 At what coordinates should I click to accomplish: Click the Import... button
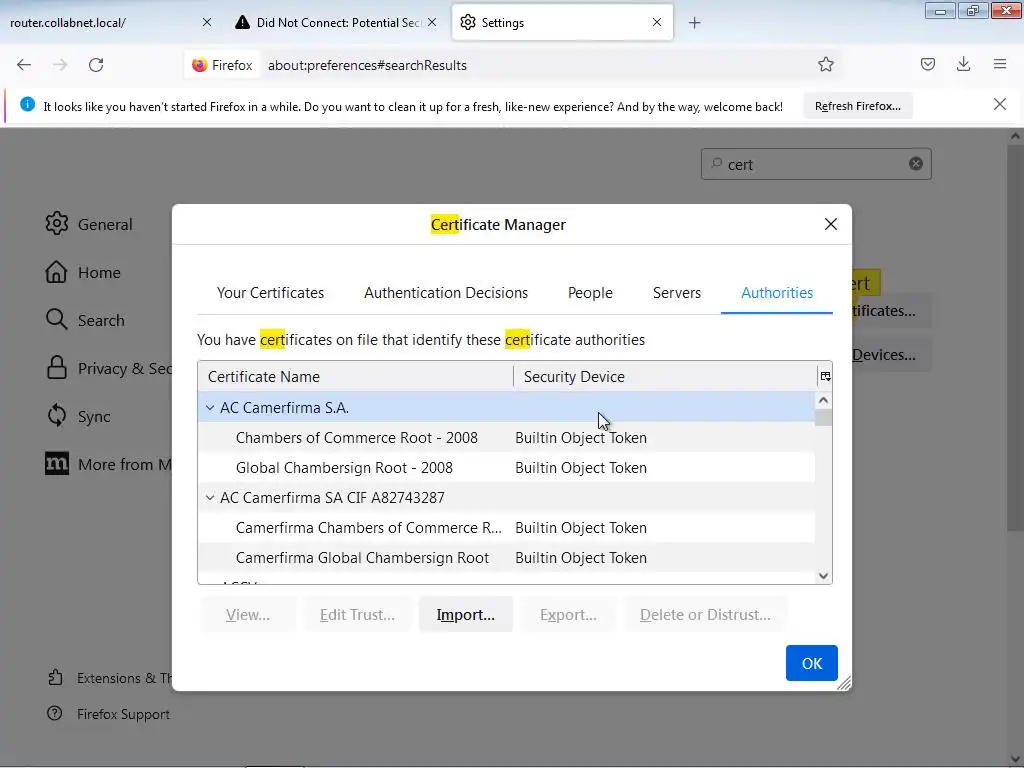click(466, 615)
